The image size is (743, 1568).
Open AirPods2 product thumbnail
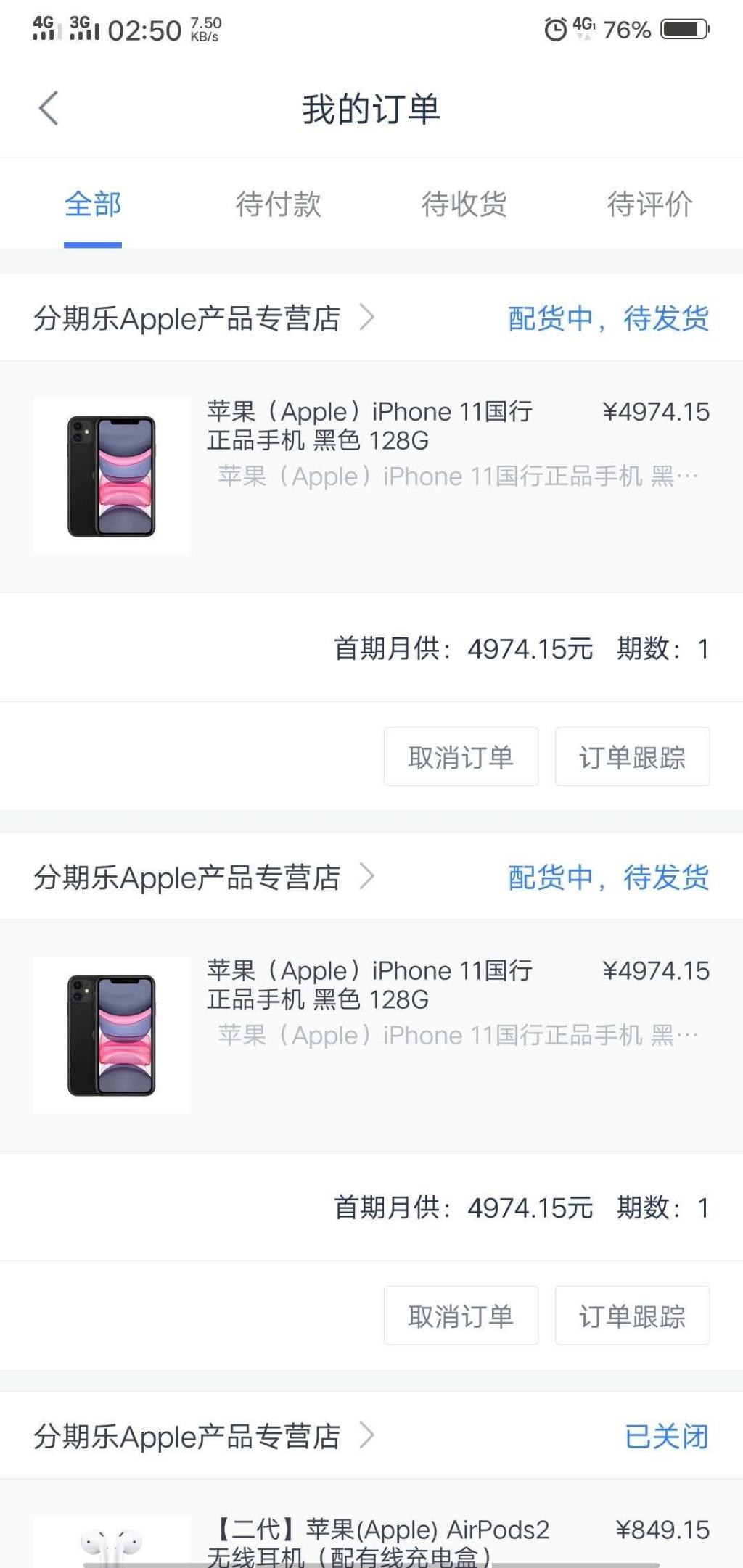[112, 1542]
